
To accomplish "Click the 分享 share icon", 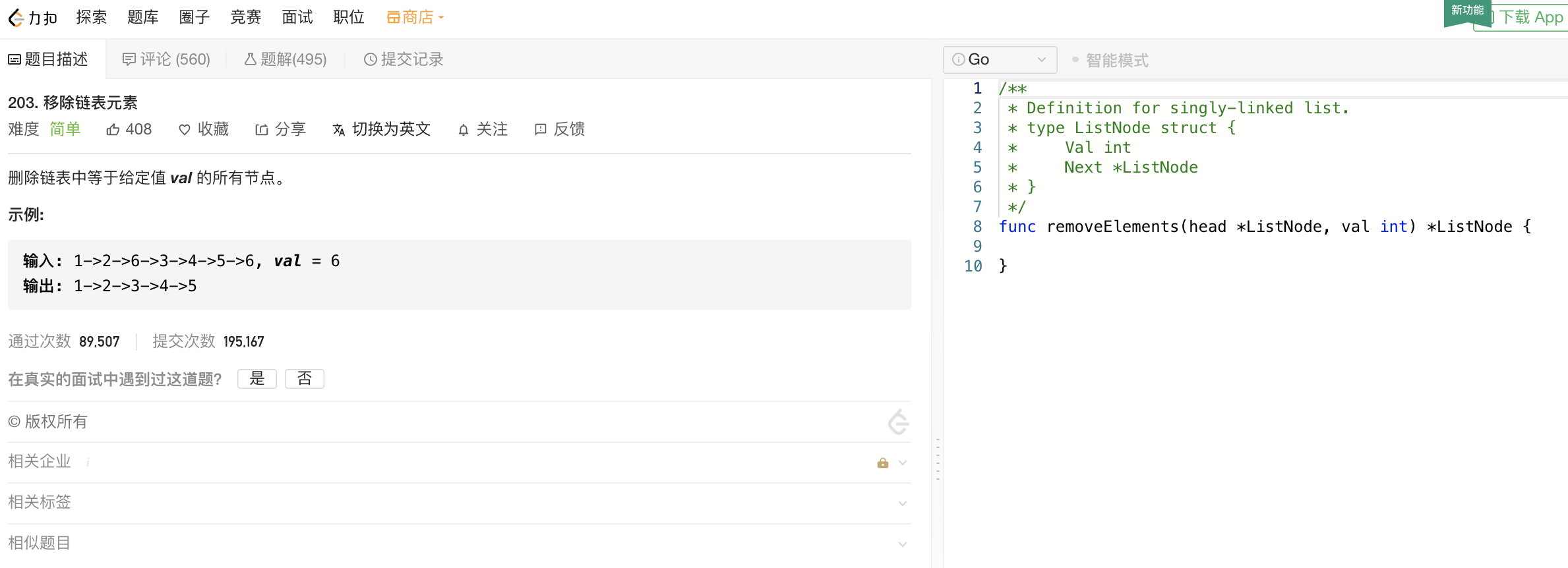I will click(262, 130).
